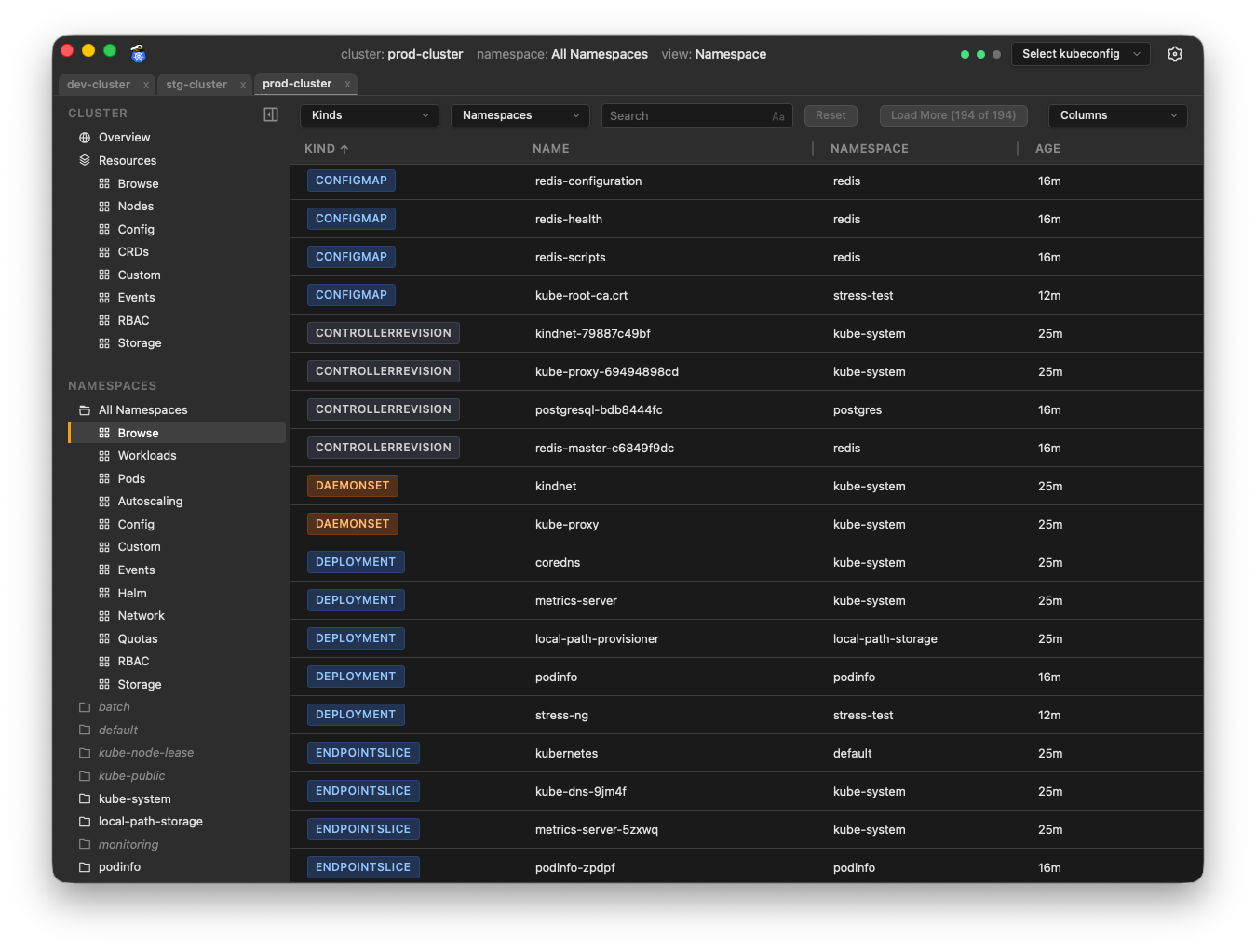Click inside the Search input field
Viewport: 1256px width, 952px height.
pos(680,115)
